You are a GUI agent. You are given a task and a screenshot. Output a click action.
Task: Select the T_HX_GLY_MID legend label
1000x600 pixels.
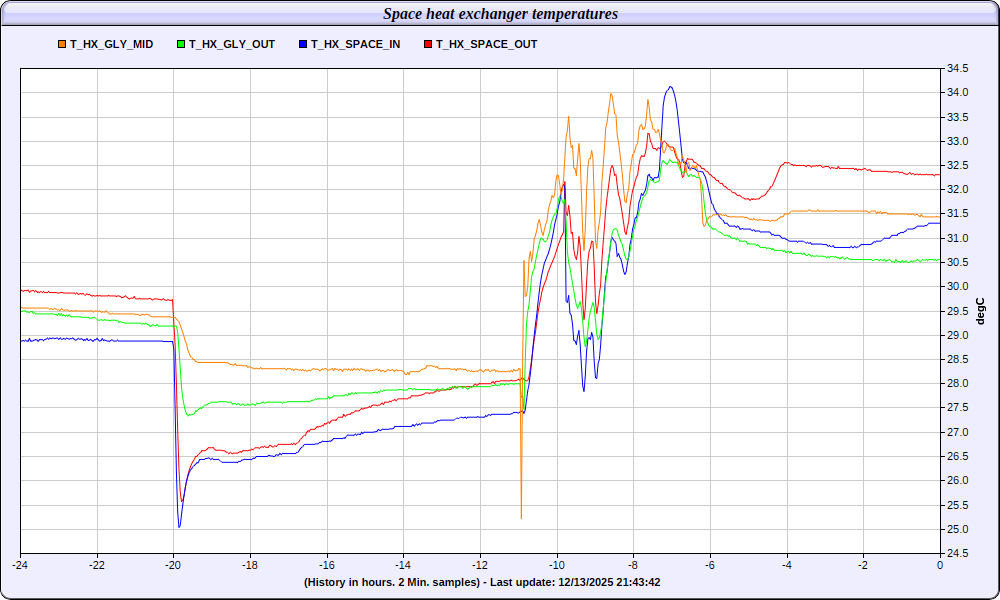pos(111,45)
